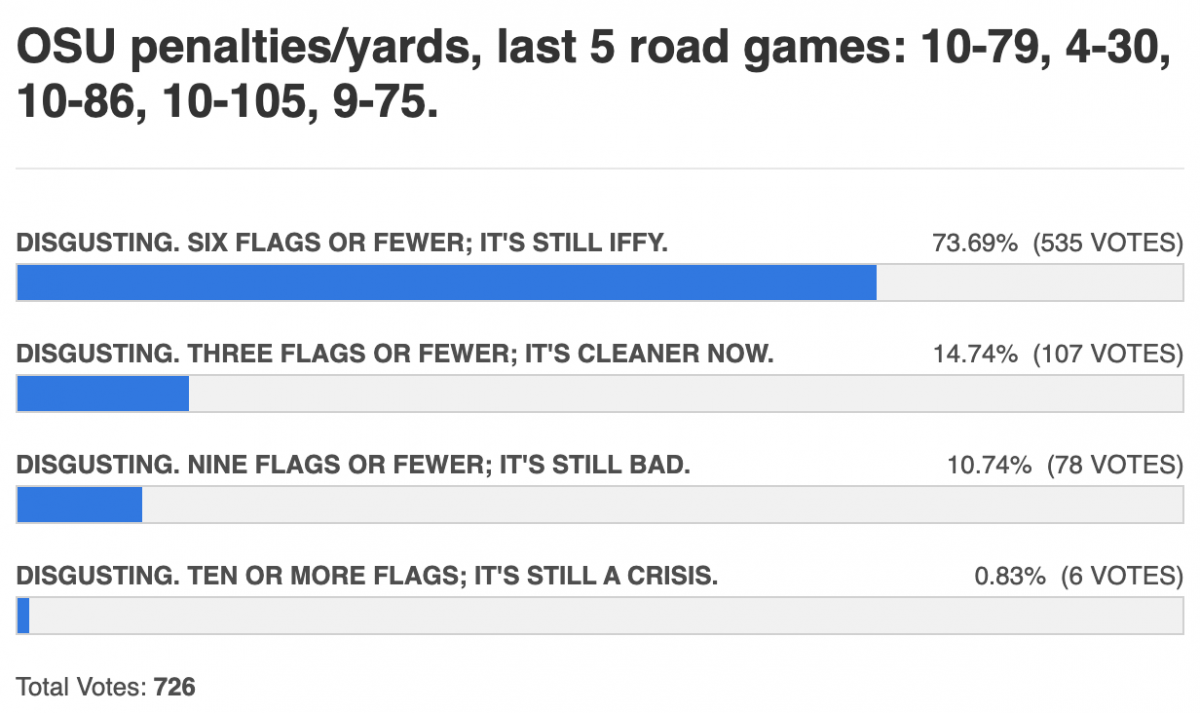Click the gray unfilled part of the SIX FLAGS bar
This screenshot has height=713, width=1200.
click(1030, 283)
